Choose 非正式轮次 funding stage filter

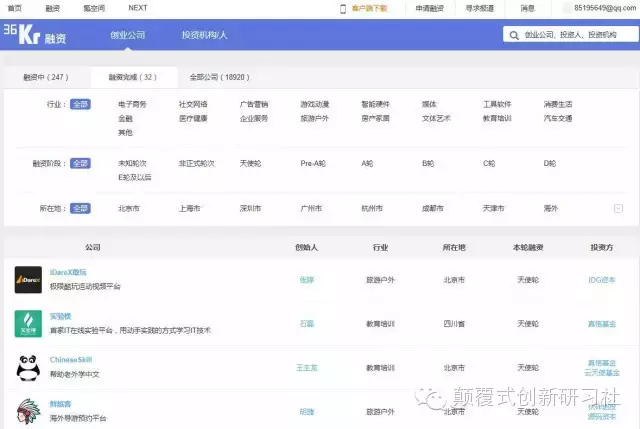pos(197,164)
